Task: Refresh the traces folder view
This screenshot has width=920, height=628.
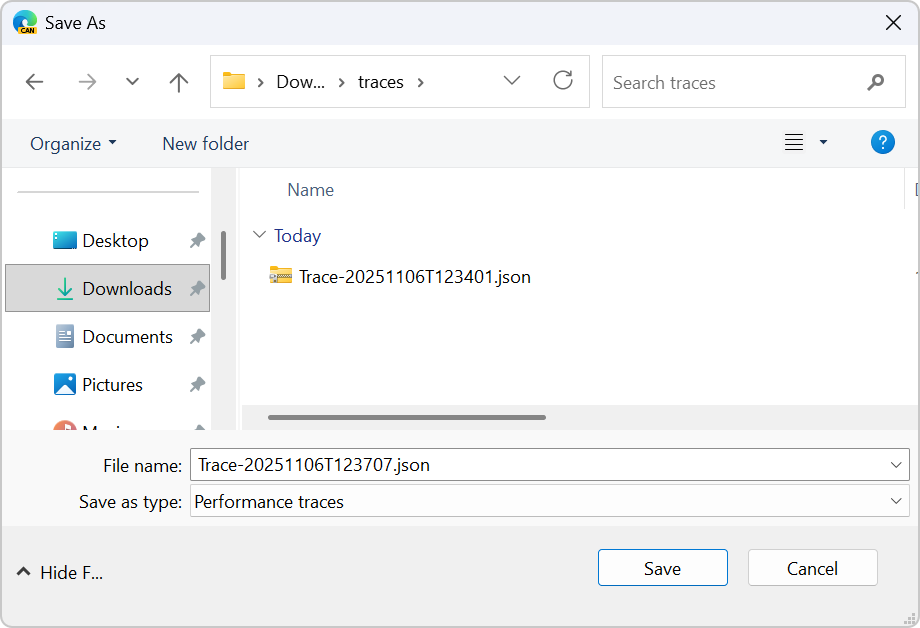Action: point(563,82)
